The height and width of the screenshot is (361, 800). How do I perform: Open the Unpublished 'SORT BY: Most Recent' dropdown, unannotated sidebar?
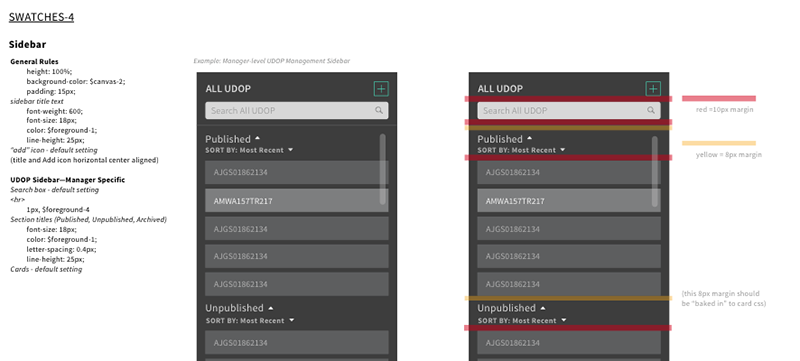(x=250, y=321)
